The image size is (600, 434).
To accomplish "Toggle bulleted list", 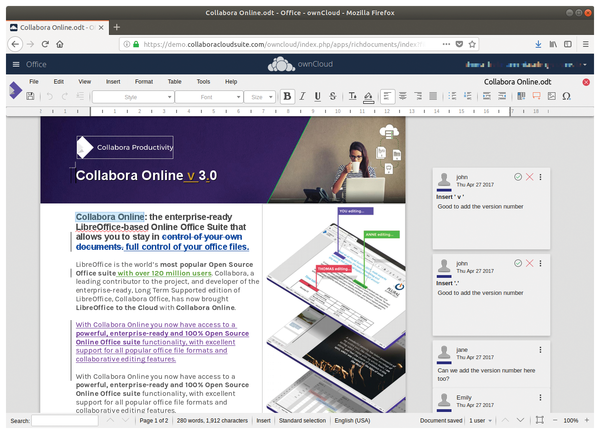I will coord(452,96).
